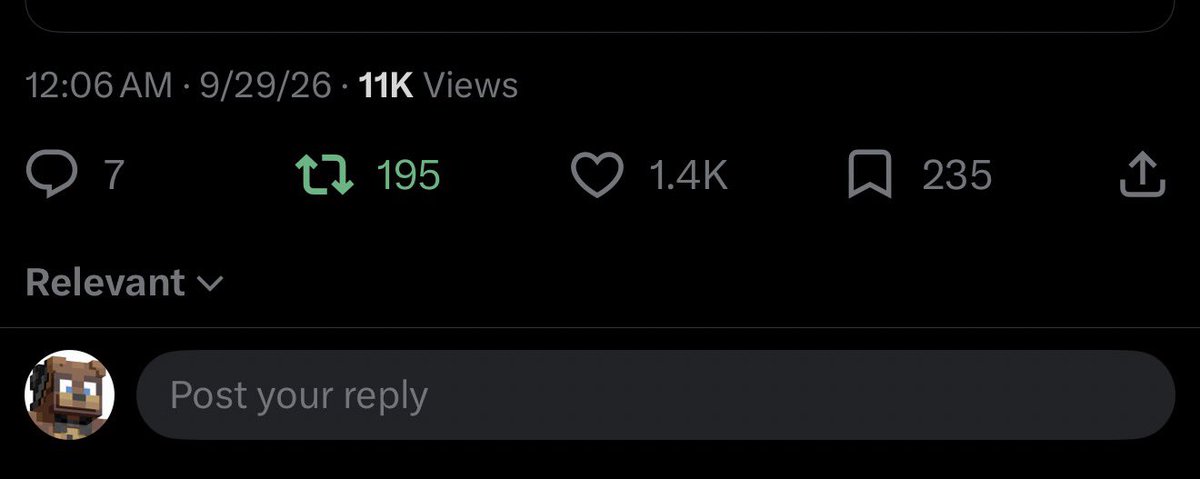1200x479 pixels.
Task: Open the bear avatar profile picture
Action: pyautogui.click(x=69, y=395)
